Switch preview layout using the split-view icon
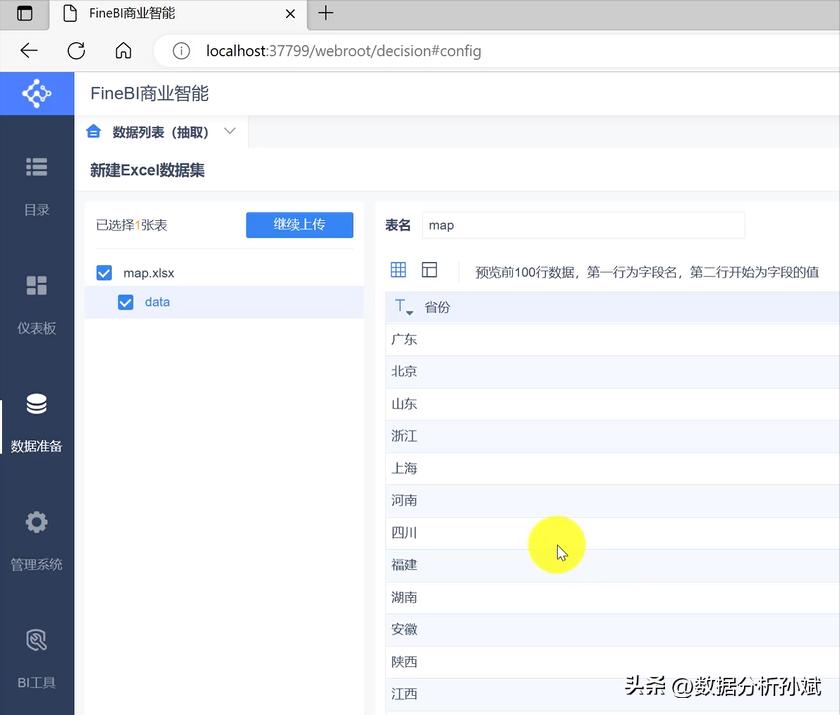Image resolution: width=840 pixels, height=715 pixels. click(x=432, y=269)
